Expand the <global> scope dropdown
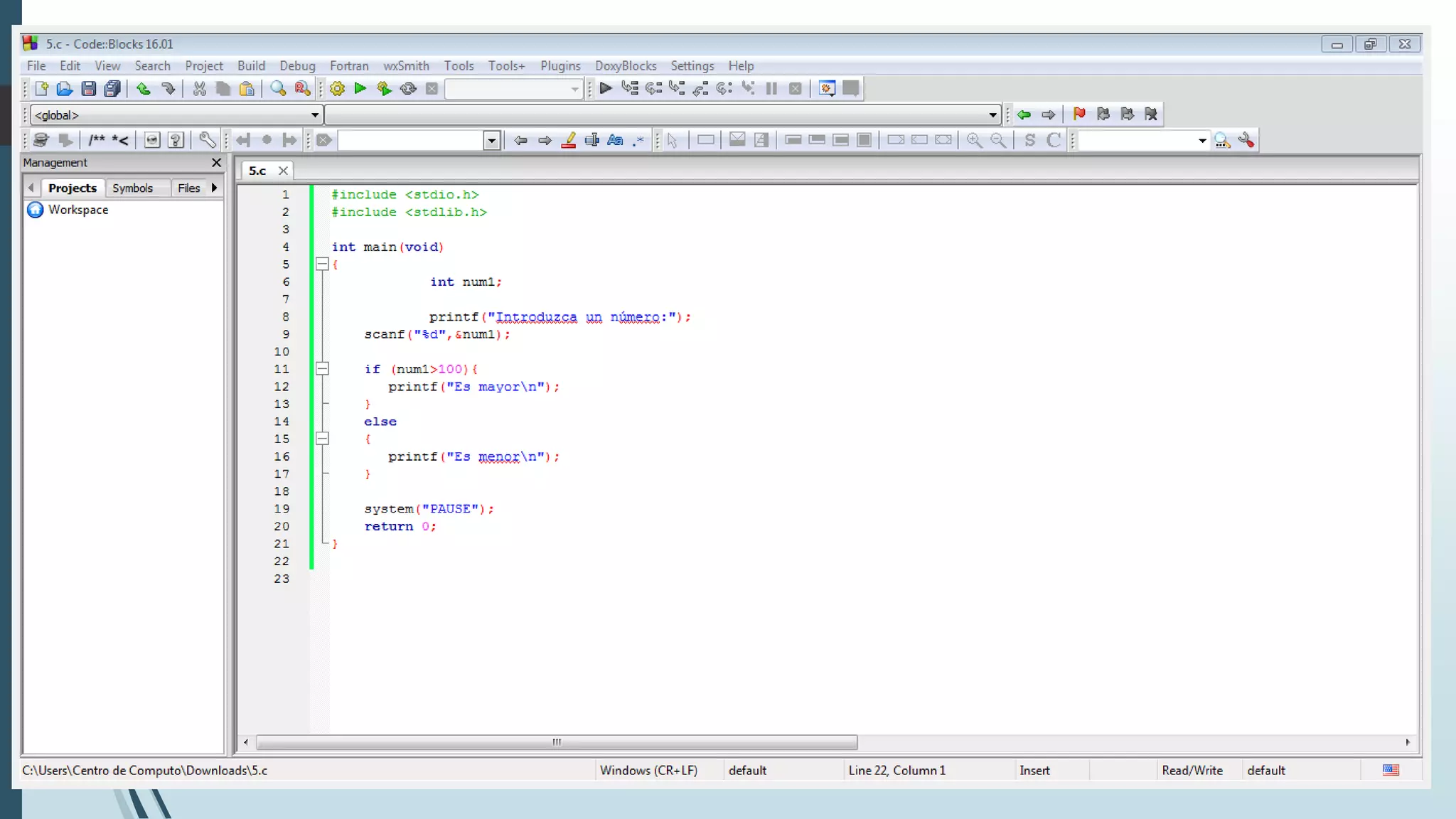 314,114
